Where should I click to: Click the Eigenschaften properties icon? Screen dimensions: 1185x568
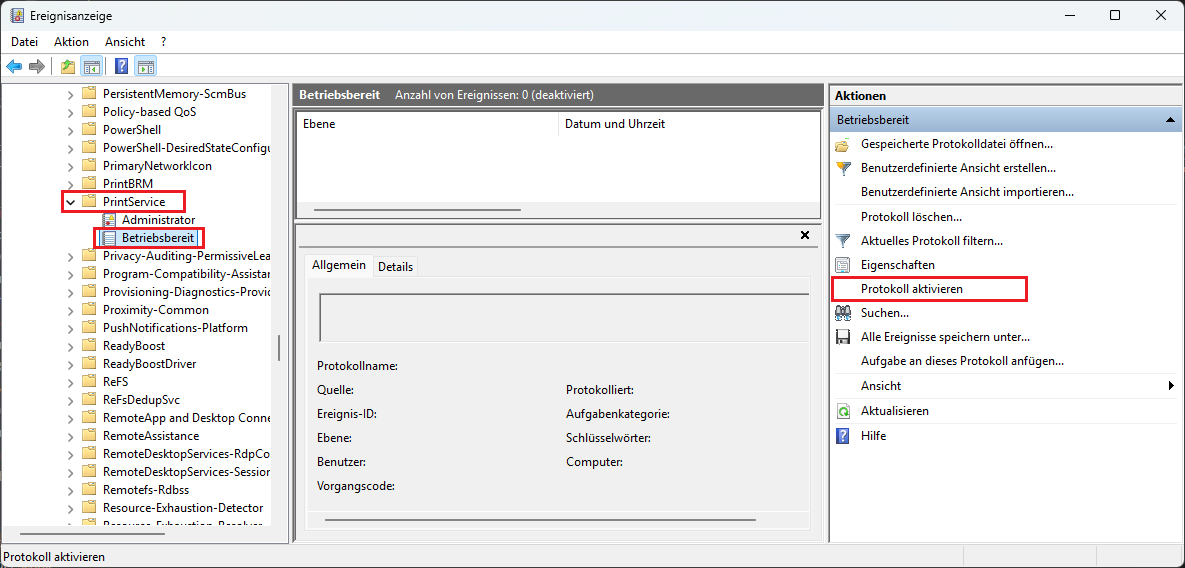click(x=843, y=265)
